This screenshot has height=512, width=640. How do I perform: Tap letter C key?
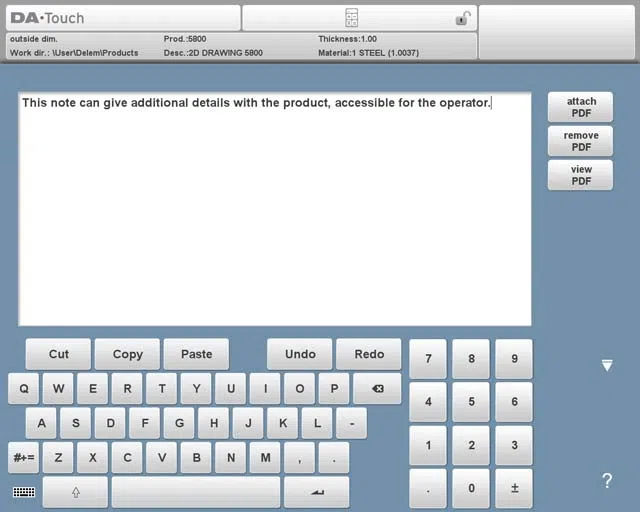coord(127,457)
